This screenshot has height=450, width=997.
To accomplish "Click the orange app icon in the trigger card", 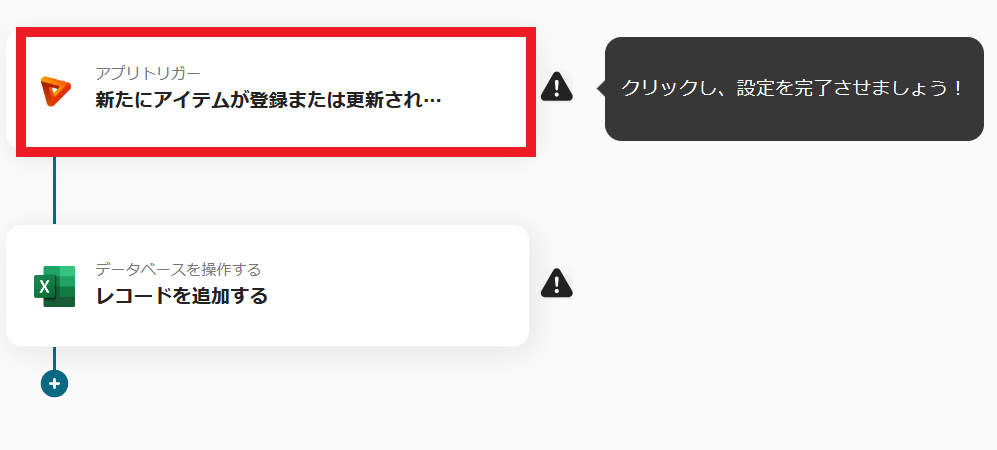I will (x=55, y=91).
